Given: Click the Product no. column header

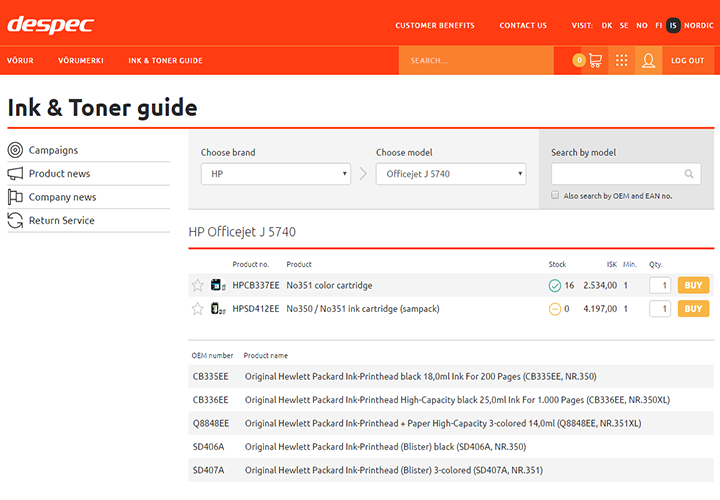Looking at the screenshot, I should (x=250, y=264).
